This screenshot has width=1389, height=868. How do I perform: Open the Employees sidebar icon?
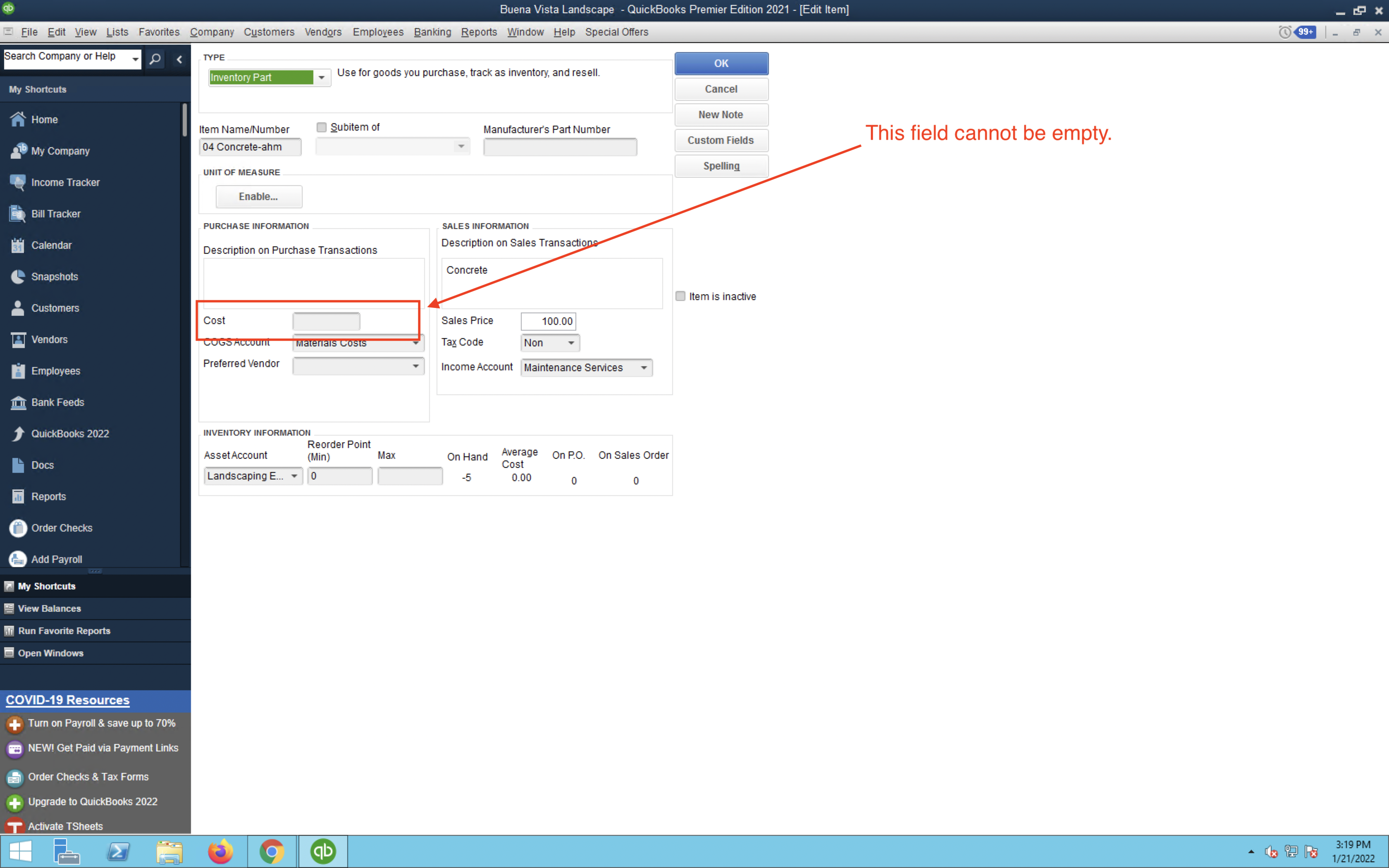click(x=18, y=371)
